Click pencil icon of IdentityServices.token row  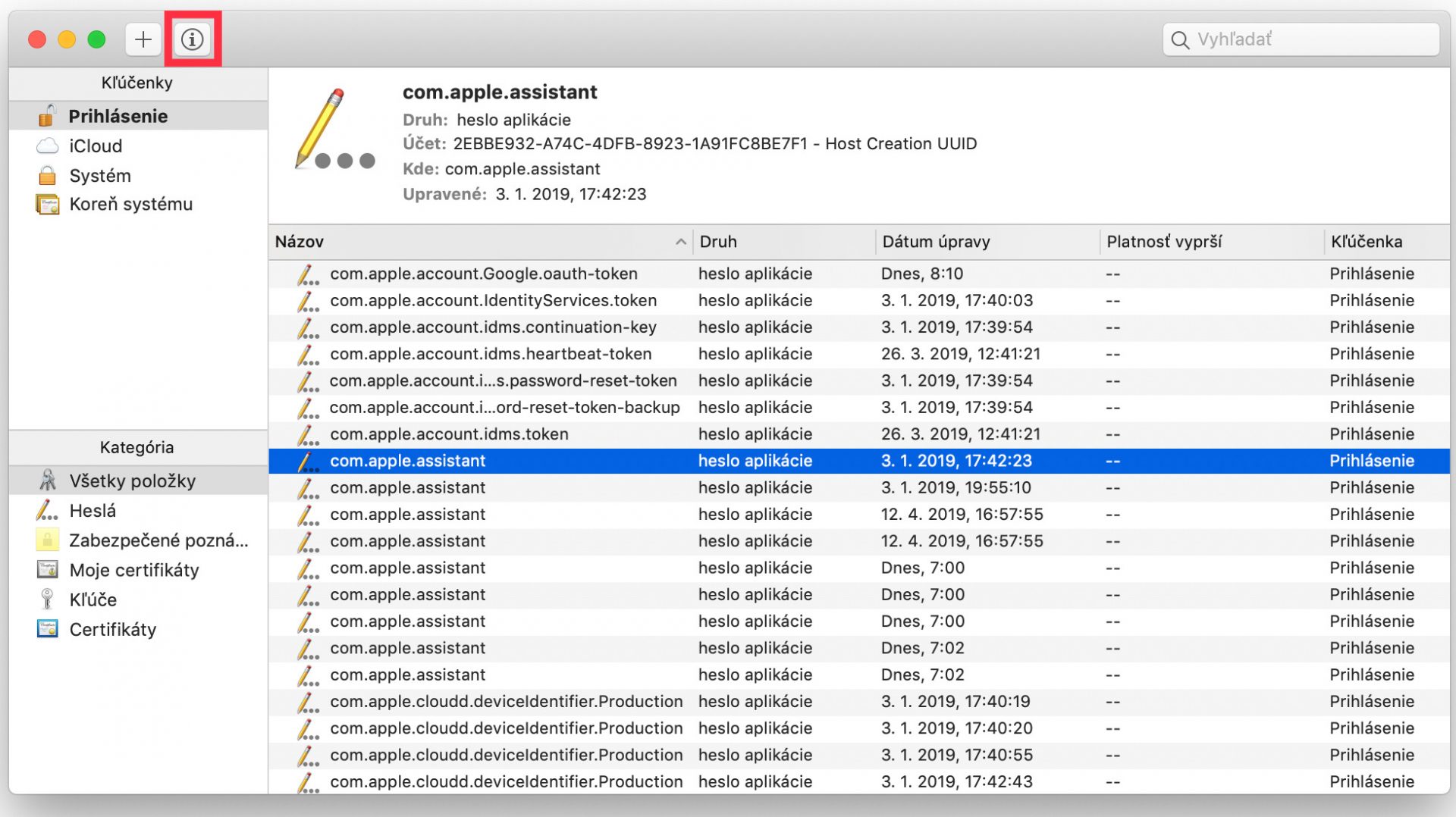307,301
